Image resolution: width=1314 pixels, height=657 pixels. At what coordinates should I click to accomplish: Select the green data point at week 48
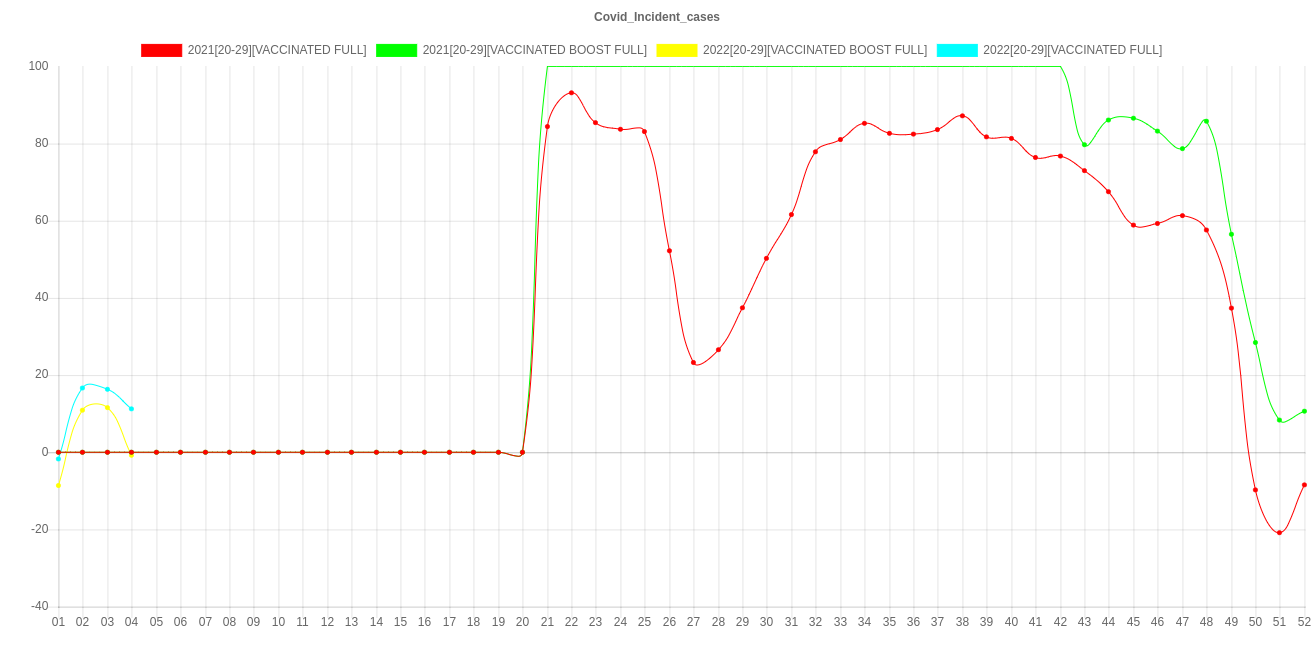tap(1206, 121)
